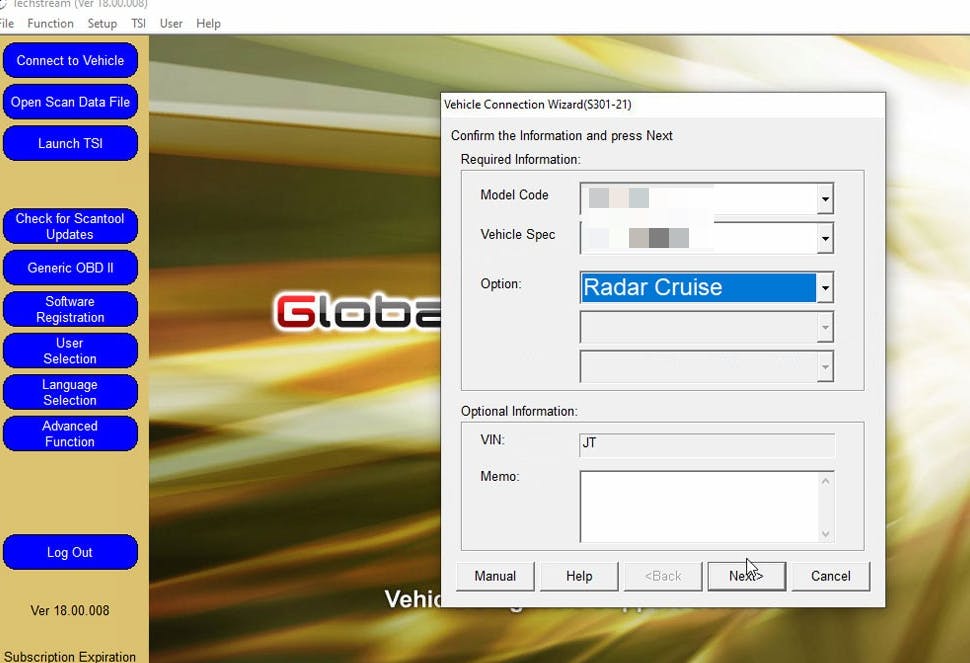Open the Help menu in menu bar

pos(208,23)
